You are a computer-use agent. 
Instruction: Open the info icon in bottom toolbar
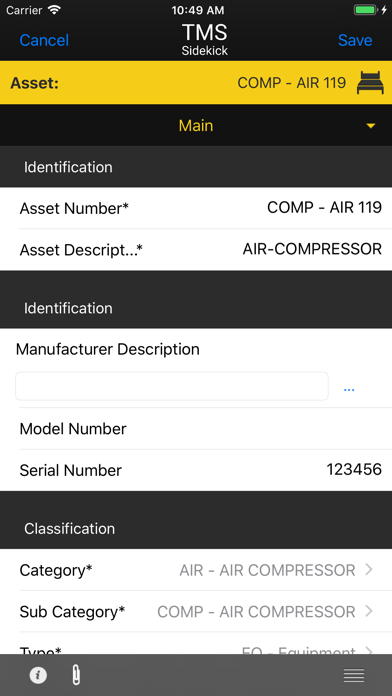pos(38,675)
